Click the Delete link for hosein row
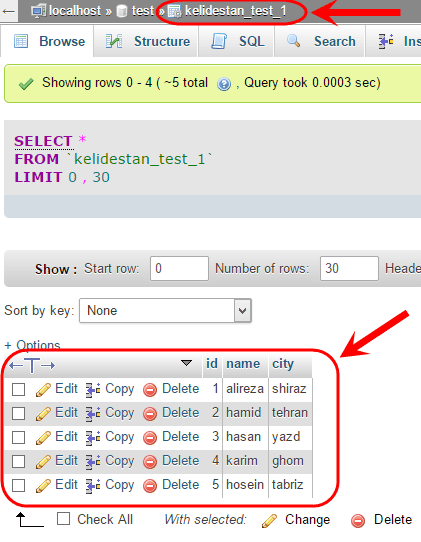 click(180, 485)
